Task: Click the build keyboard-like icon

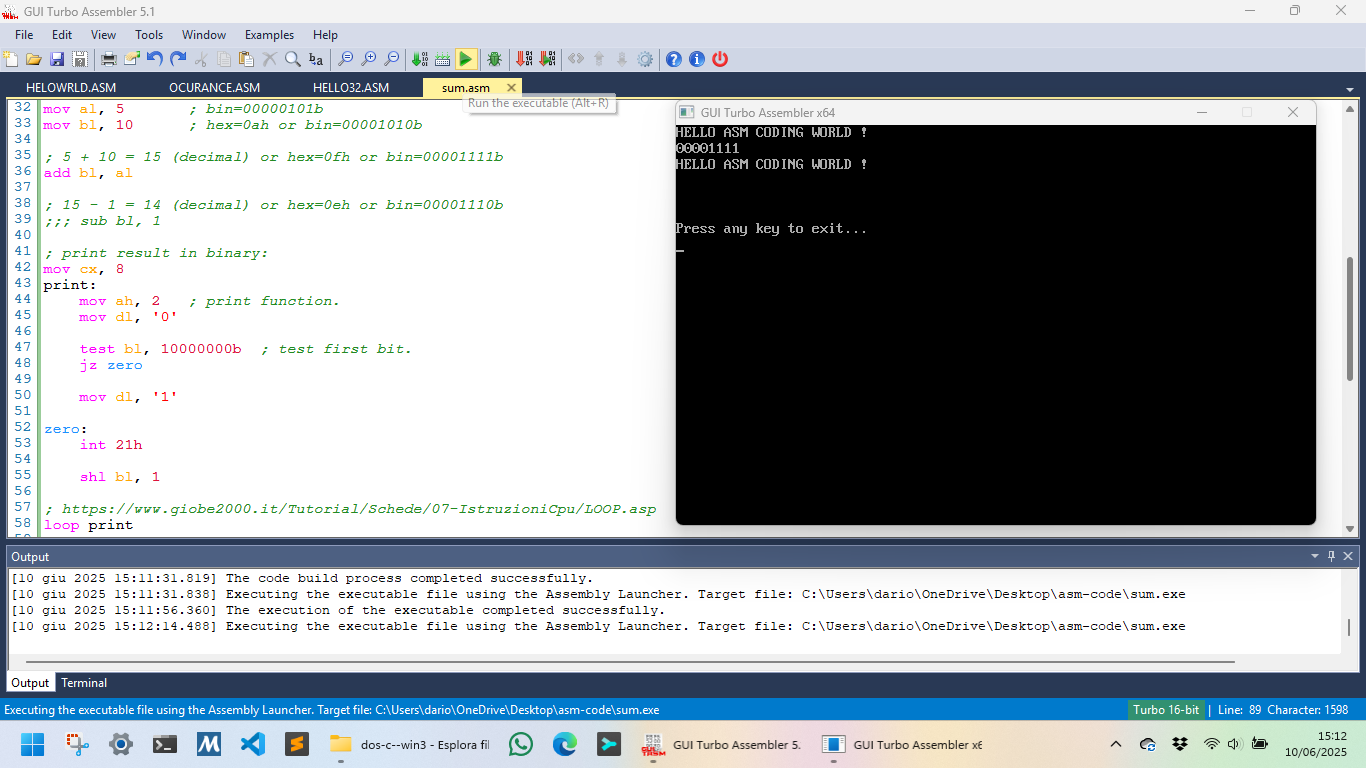Action: pyautogui.click(x=443, y=59)
